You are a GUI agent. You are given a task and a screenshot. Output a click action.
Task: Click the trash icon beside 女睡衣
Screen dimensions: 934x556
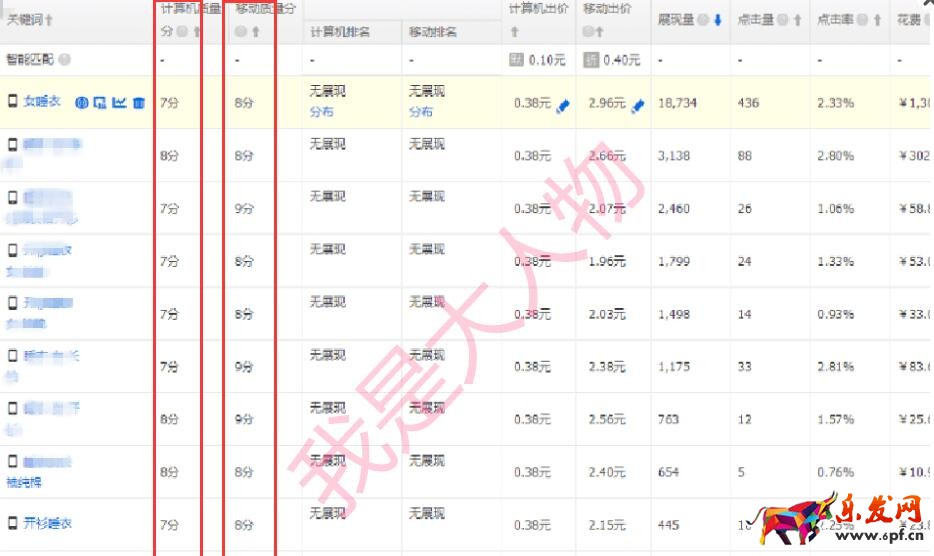pos(139,102)
